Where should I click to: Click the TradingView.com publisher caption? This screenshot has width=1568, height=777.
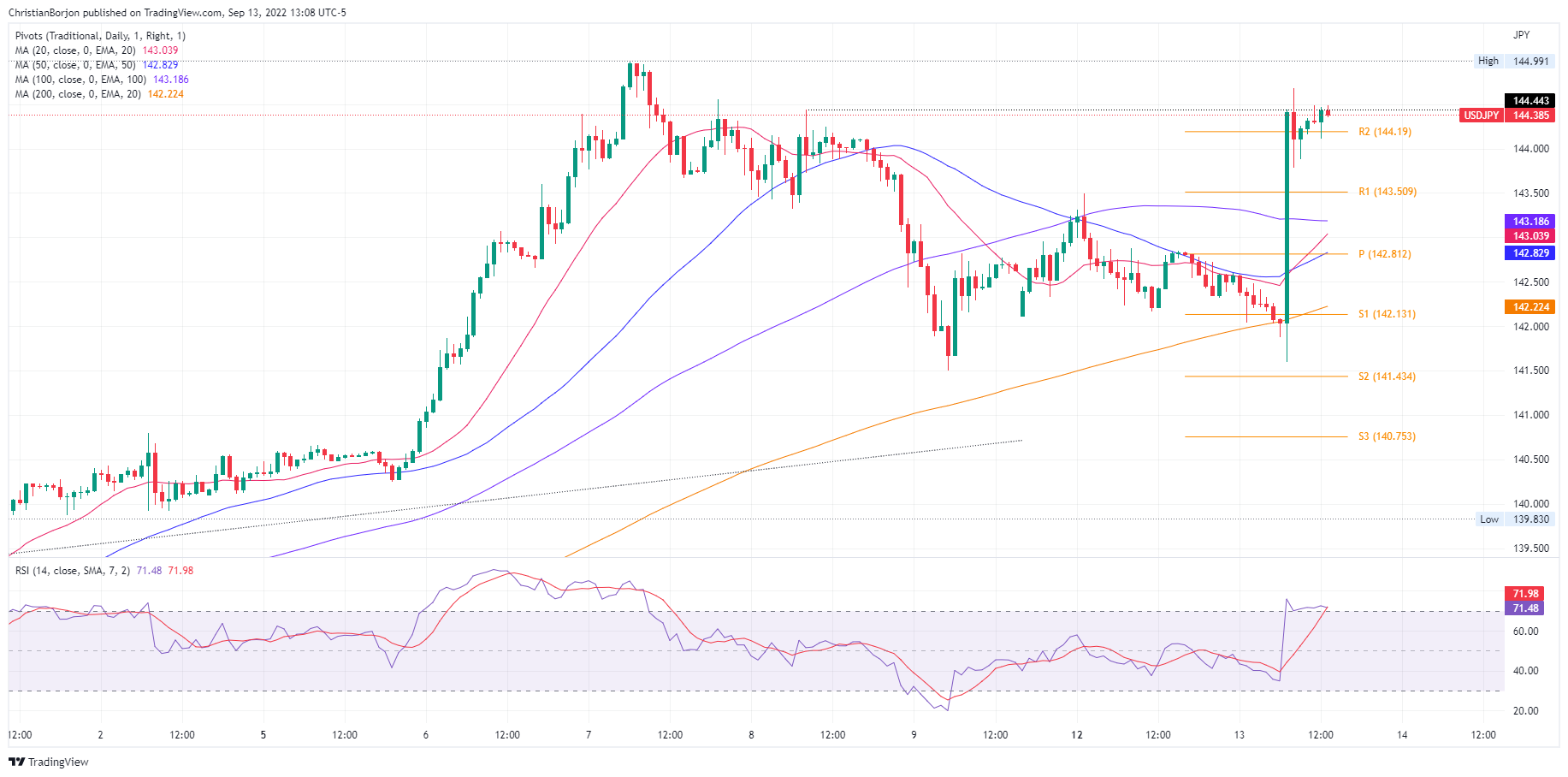pyautogui.click(x=177, y=13)
